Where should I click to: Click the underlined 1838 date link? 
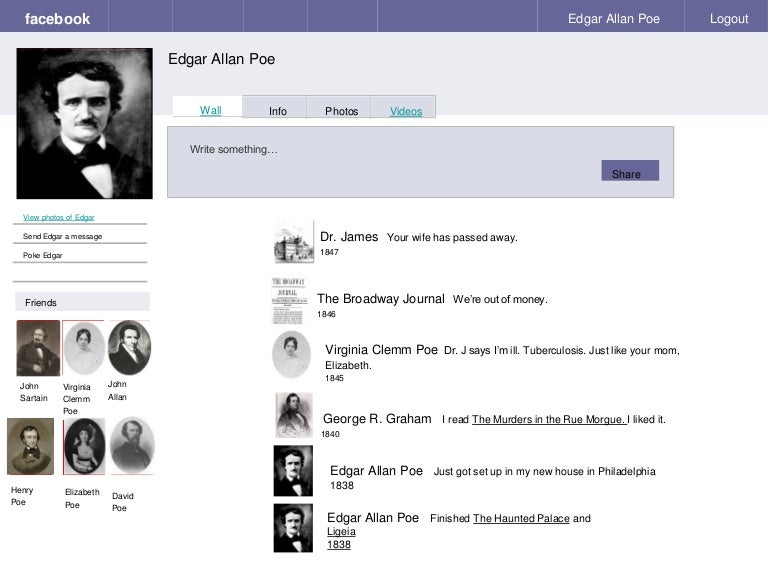click(339, 545)
